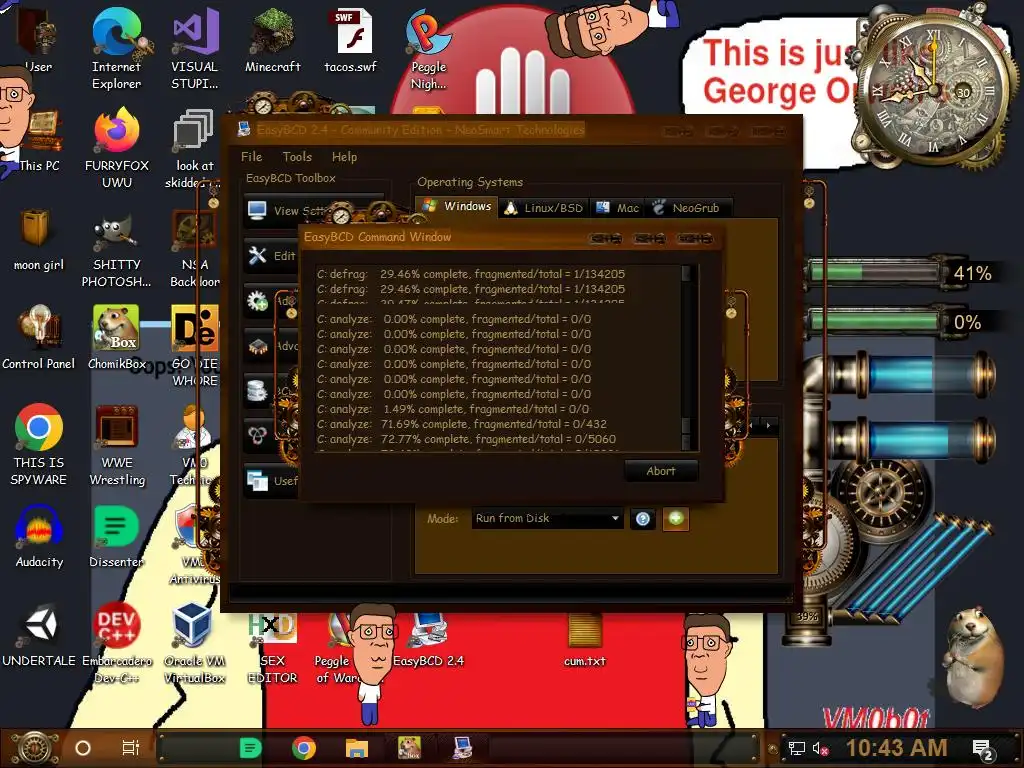This screenshot has height=768, width=1024.
Task: Open the VISUAL STUPI... desktop icon
Action: [195, 49]
